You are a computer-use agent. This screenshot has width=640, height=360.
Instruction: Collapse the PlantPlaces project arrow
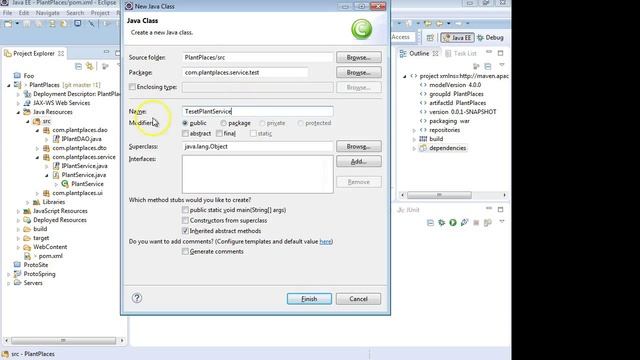click(9, 85)
